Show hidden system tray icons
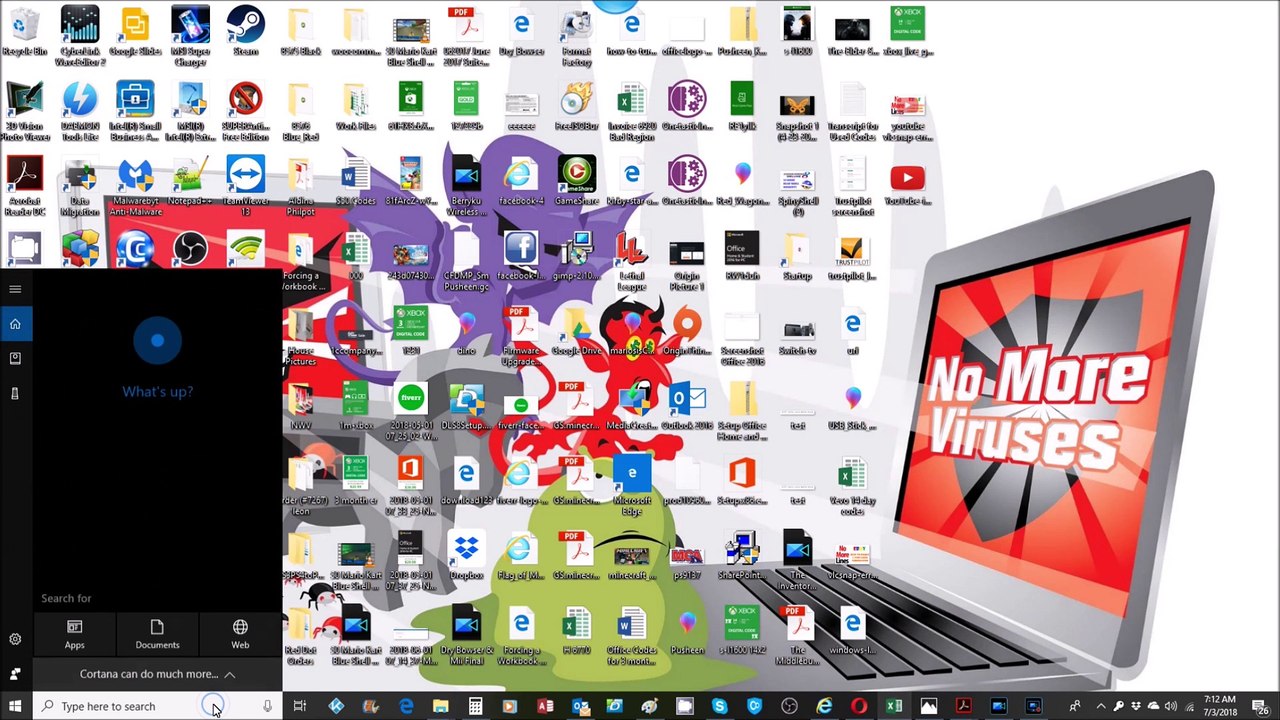The image size is (1280, 720). 1101,706
